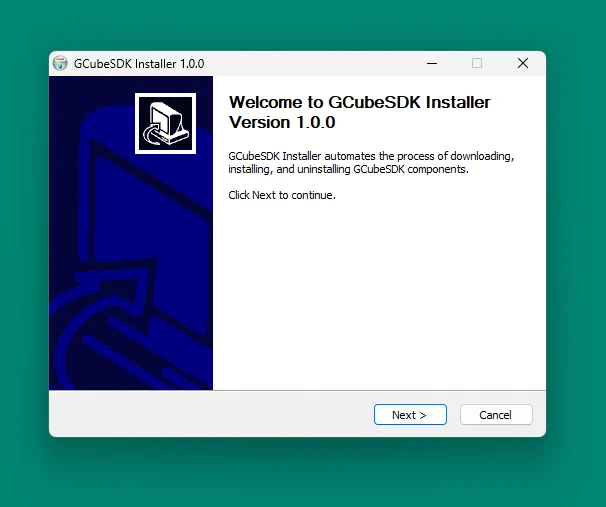Click the GCubeSDK installer title bar icon
This screenshot has width=606, height=507.
point(60,63)
